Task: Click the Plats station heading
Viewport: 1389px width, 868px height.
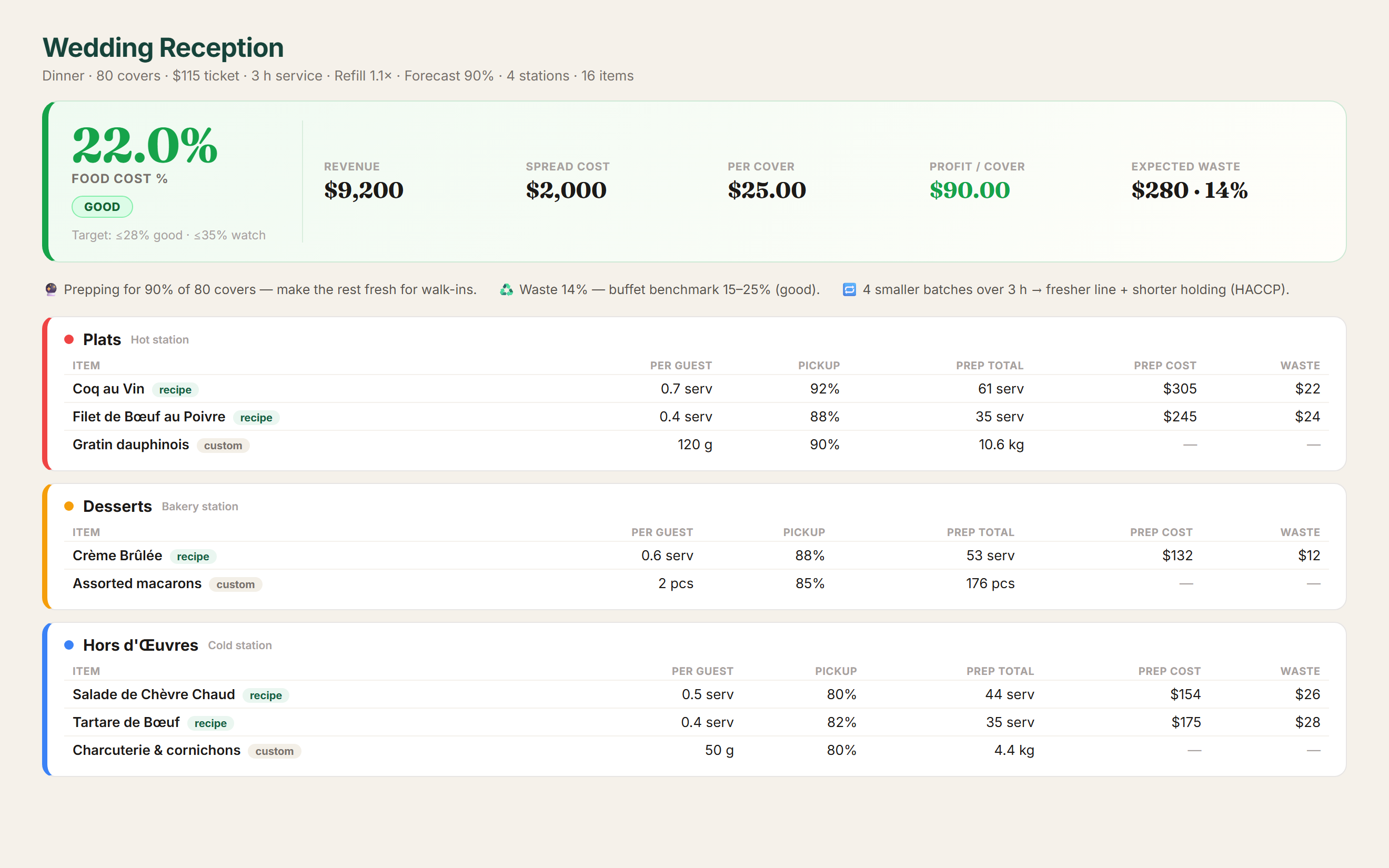Action: (x=102, y=339)
